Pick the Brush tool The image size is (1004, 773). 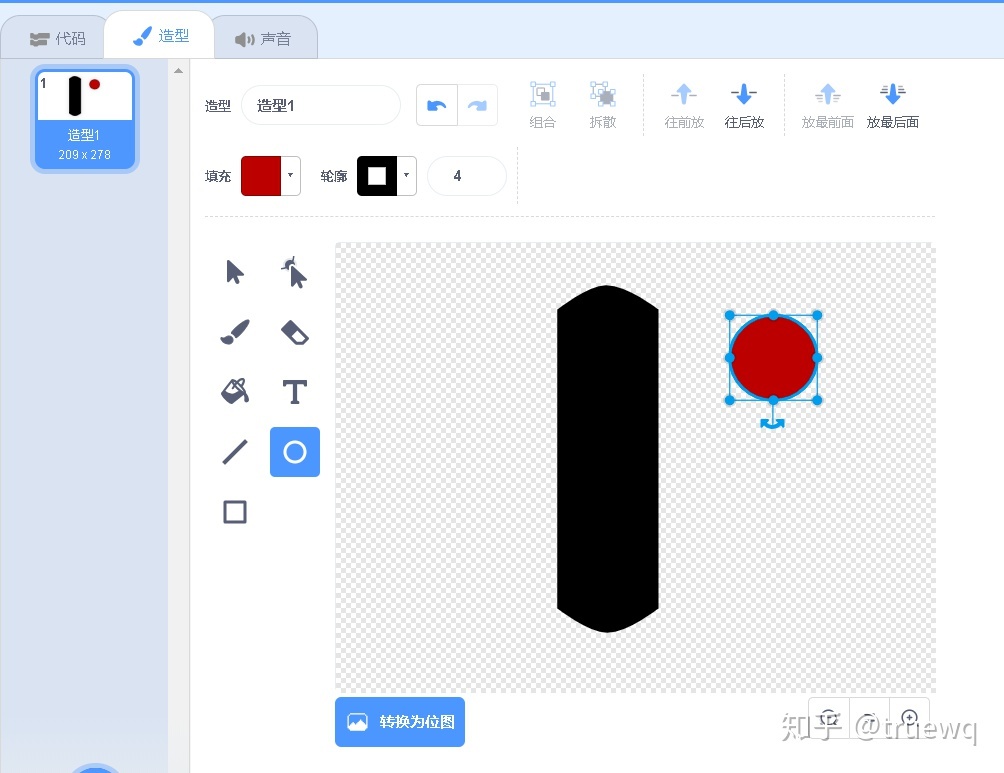coord(235,332)
